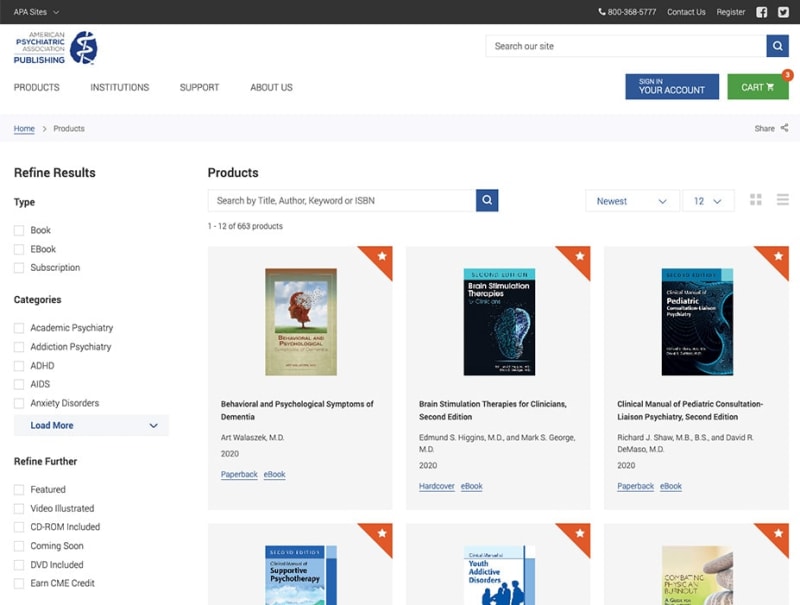Click Contact Us in top bar

point(686,12)
